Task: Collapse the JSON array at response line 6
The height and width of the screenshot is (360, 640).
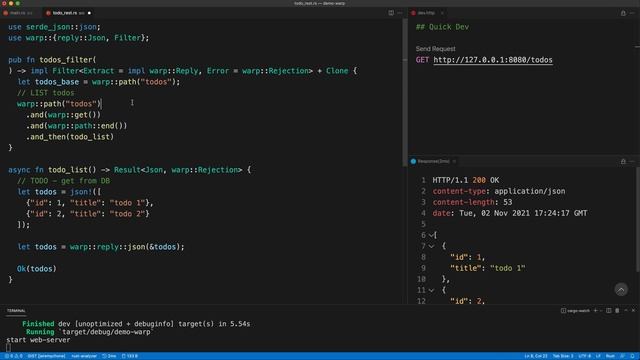Action: pos(431,235)
